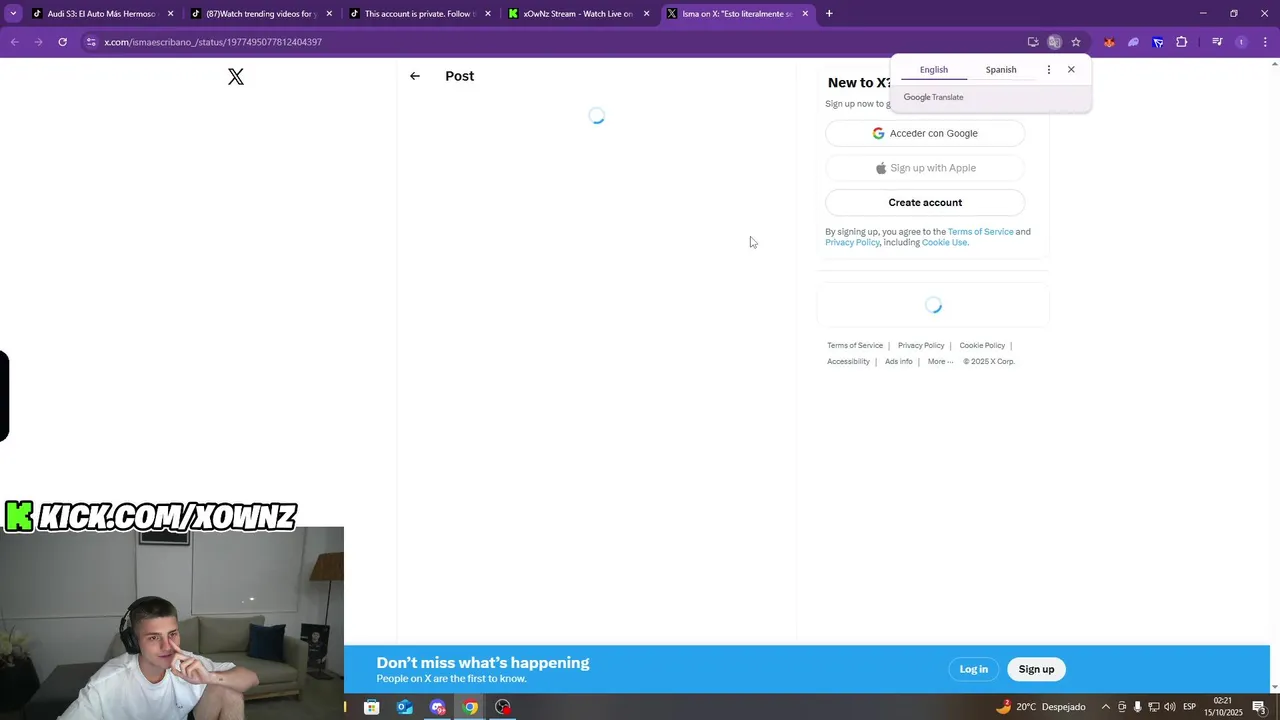
Task: Open Google Translate options (three dots)
Action: [1048, 70]
